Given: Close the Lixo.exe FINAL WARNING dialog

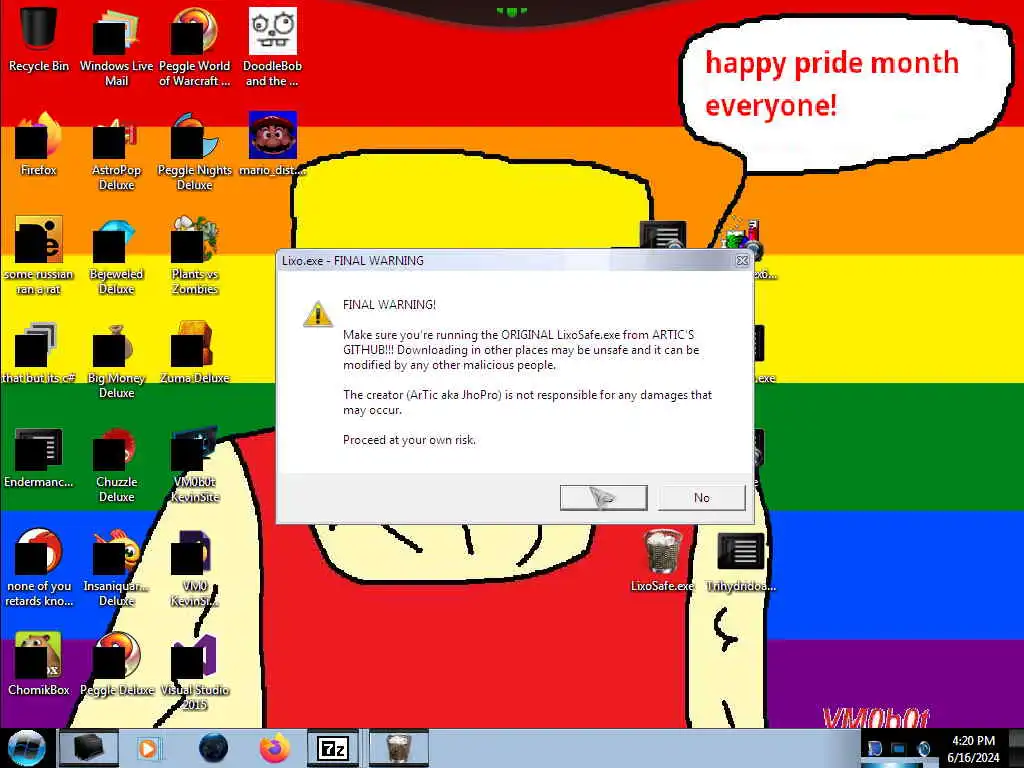Looking at the screenshot, I should (742, 261).
